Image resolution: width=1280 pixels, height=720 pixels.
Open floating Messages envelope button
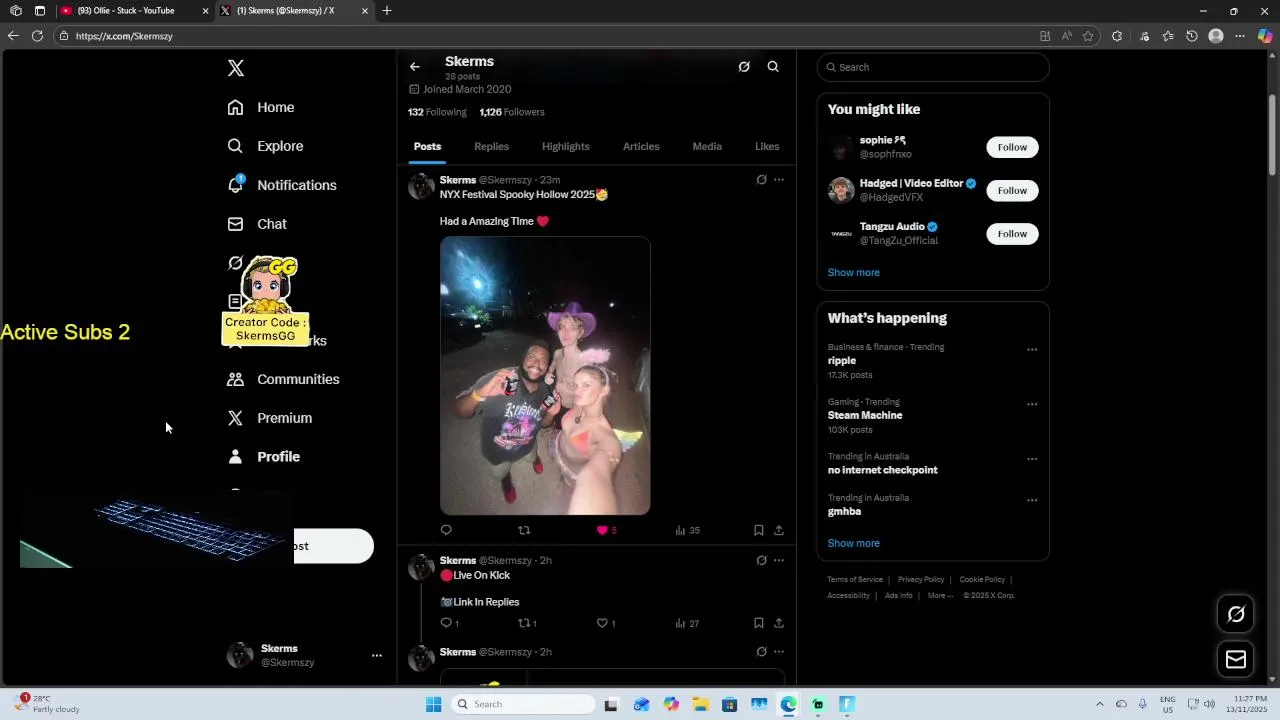tap(1236, 659)
